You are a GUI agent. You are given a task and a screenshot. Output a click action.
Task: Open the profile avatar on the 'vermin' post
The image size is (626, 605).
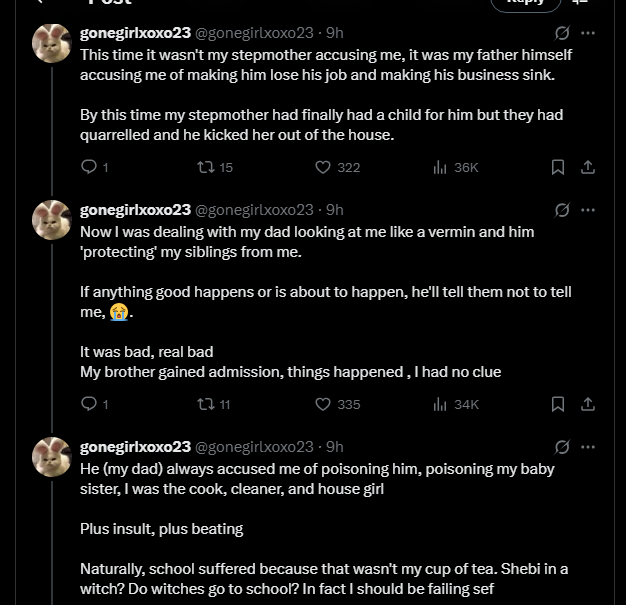click(x=51, y=220)
